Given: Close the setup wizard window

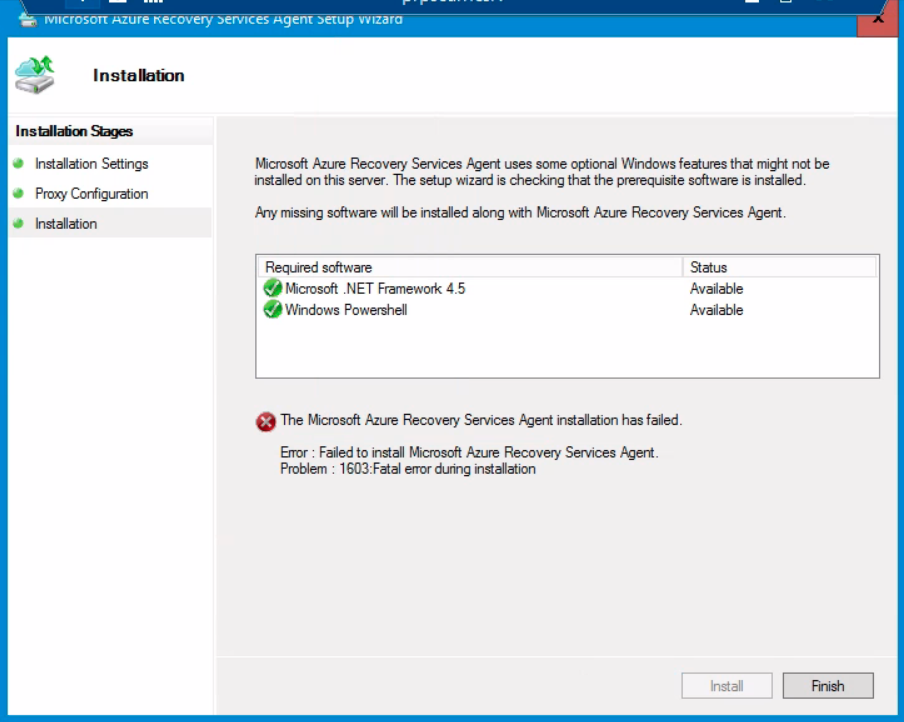Looking at the screenshot, I should (877, 21).
